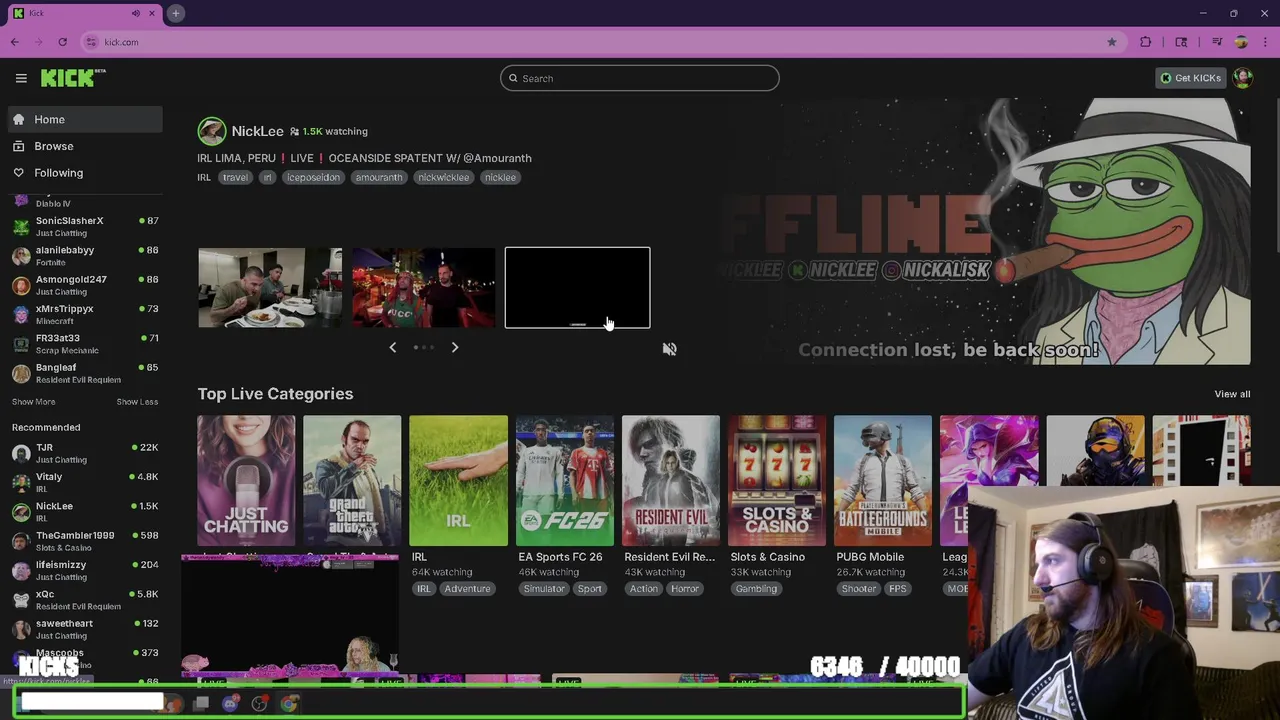Expand Show More followed channels

33,402
